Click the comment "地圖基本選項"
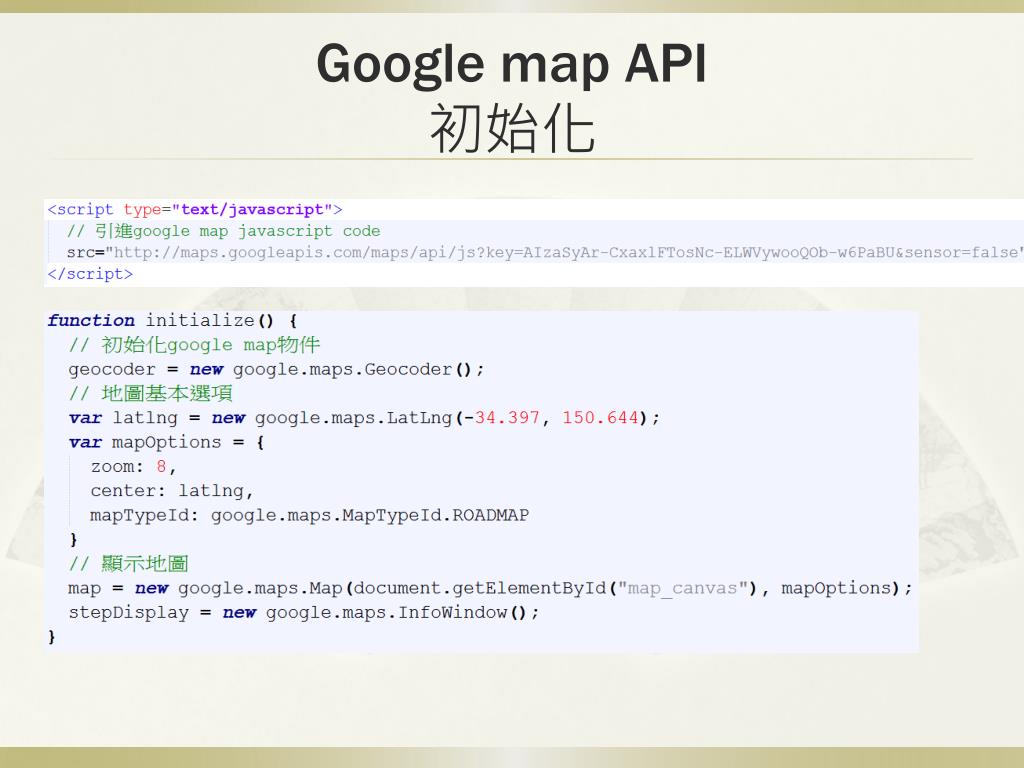The height and width of the screenshot is (768, 1024). point(151,394)
